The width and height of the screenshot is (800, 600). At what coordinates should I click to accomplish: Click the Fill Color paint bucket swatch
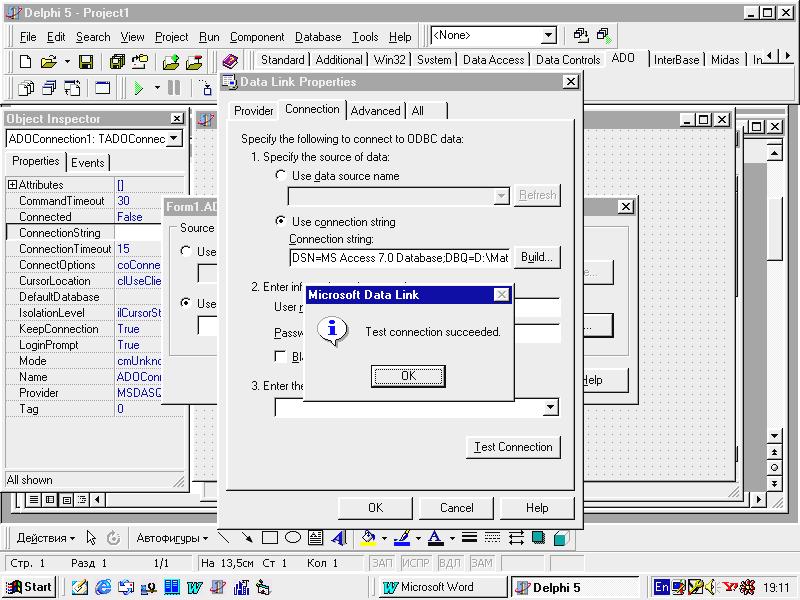[x=368, y=538]
